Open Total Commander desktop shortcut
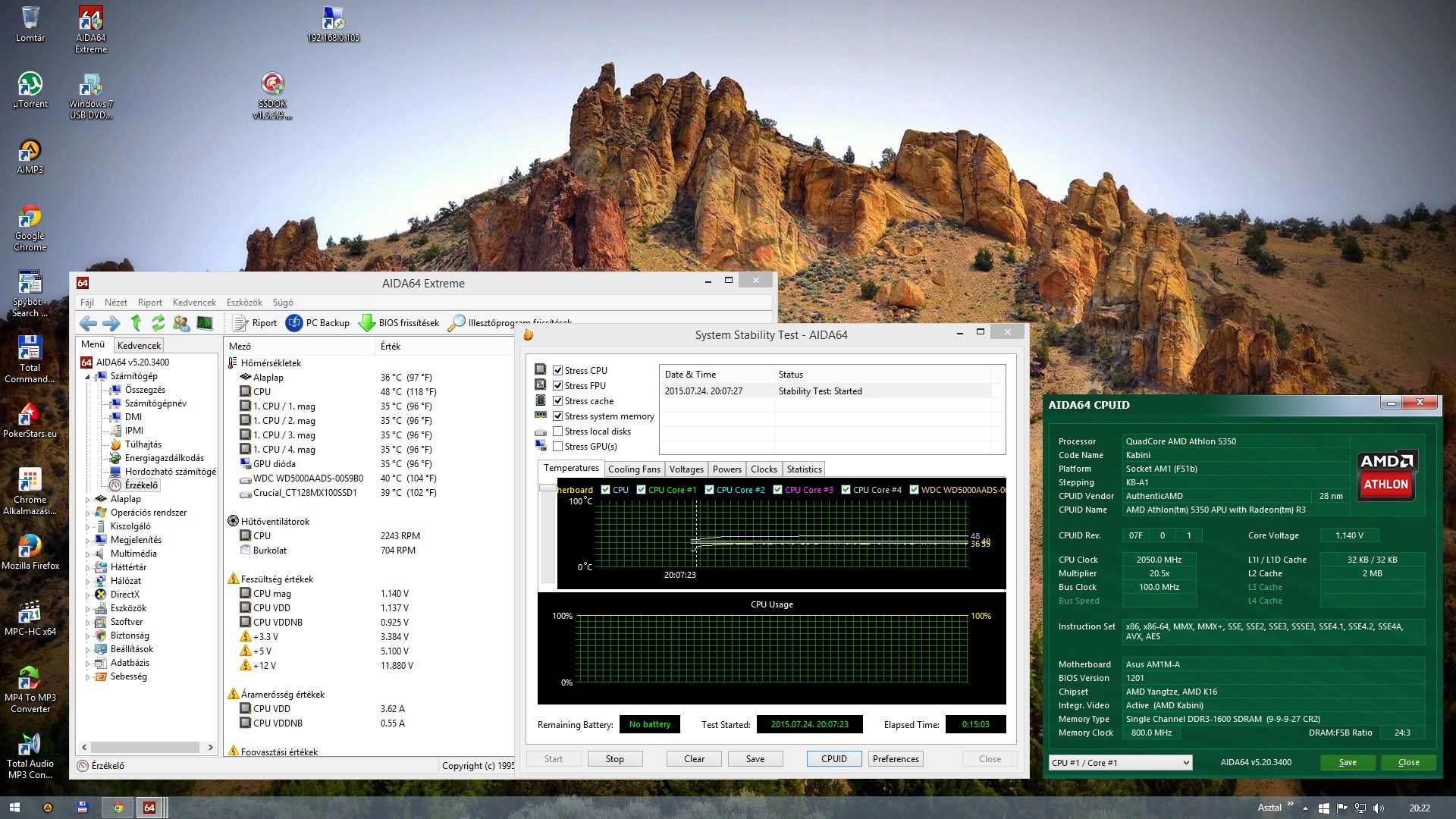The width and height of the screenshot is (1456, 819). tap(30, 359)
